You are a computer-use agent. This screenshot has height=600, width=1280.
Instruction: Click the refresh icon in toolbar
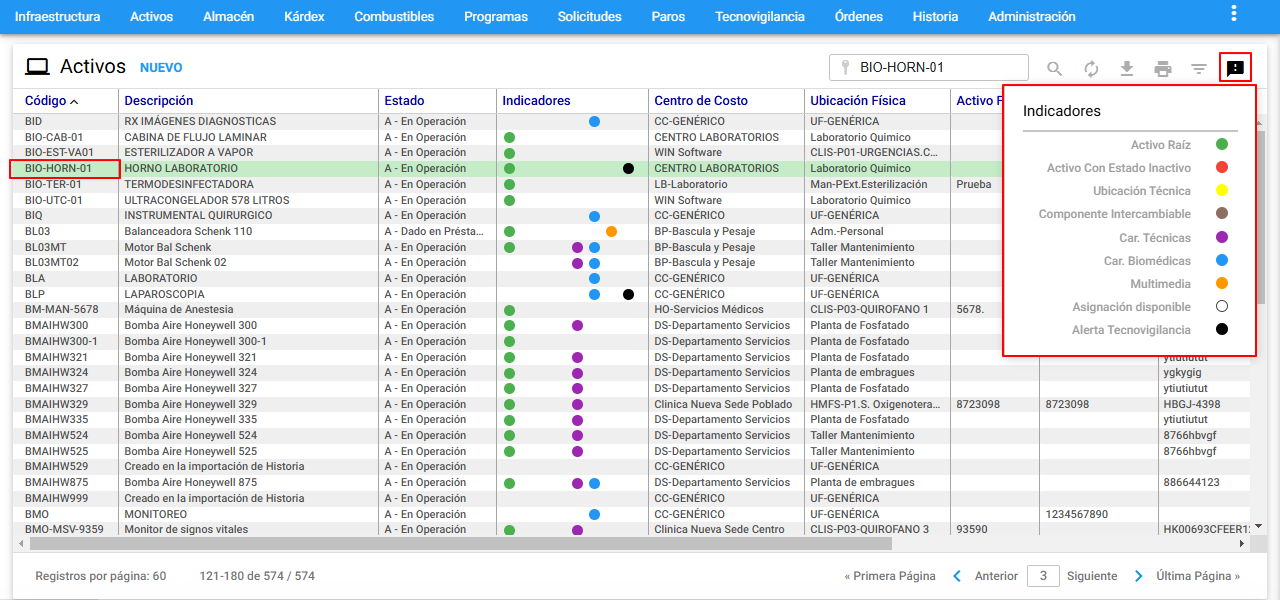1091,69
